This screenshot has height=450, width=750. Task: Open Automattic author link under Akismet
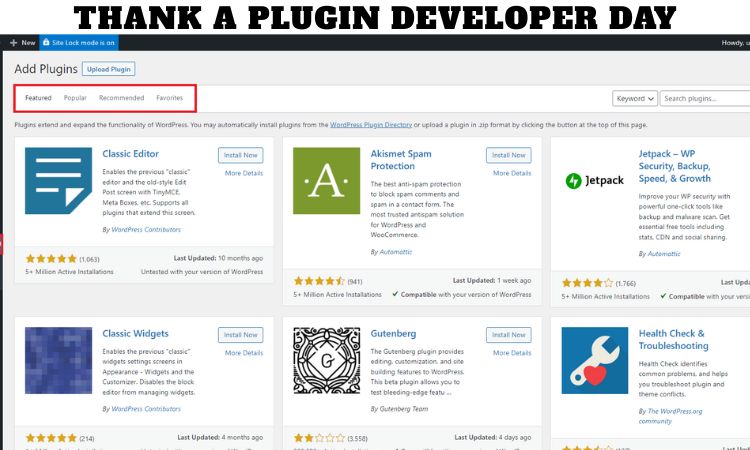[396, 252]
